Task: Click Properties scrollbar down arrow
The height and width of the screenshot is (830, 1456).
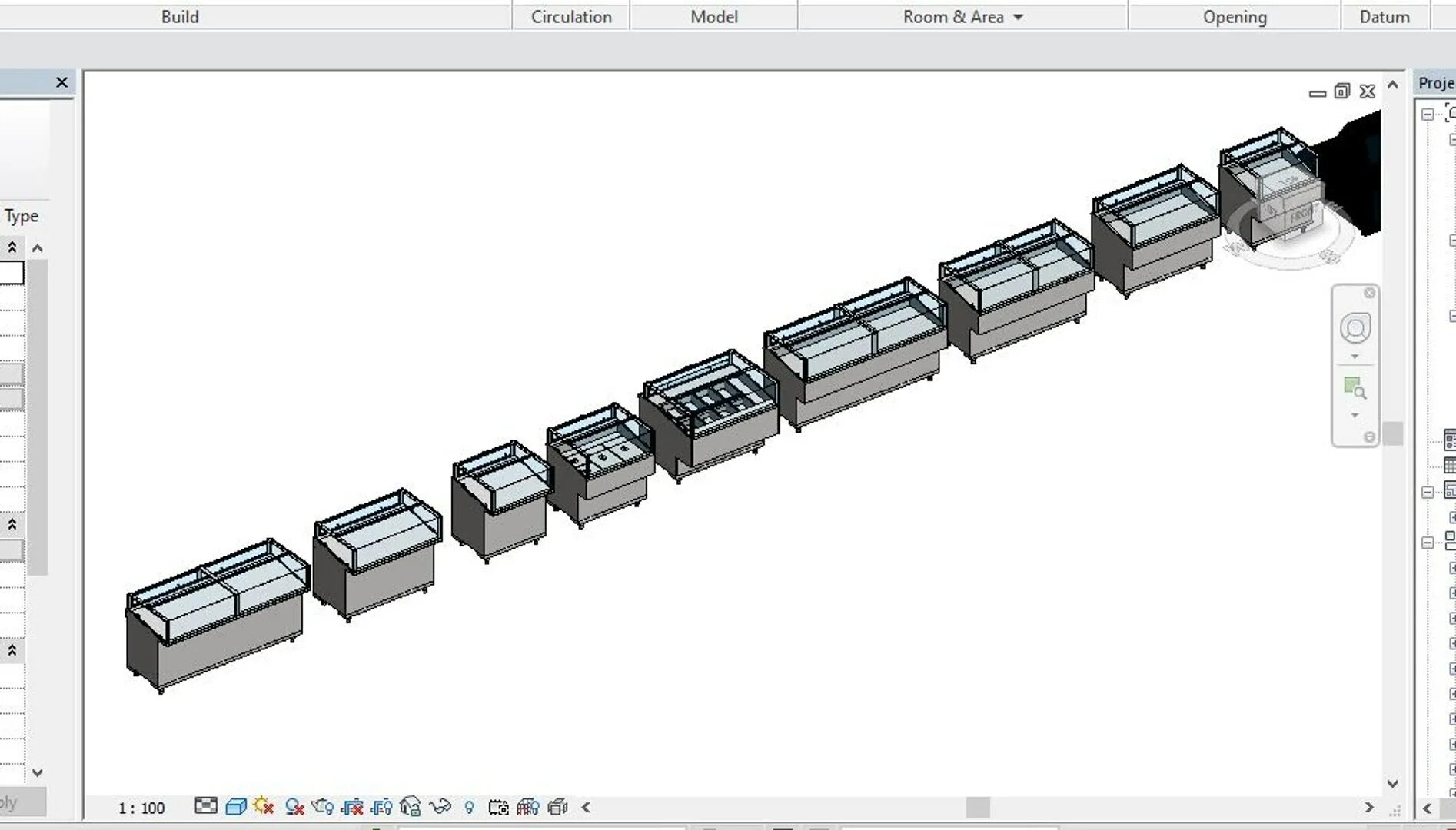Action: click(38, 772)
